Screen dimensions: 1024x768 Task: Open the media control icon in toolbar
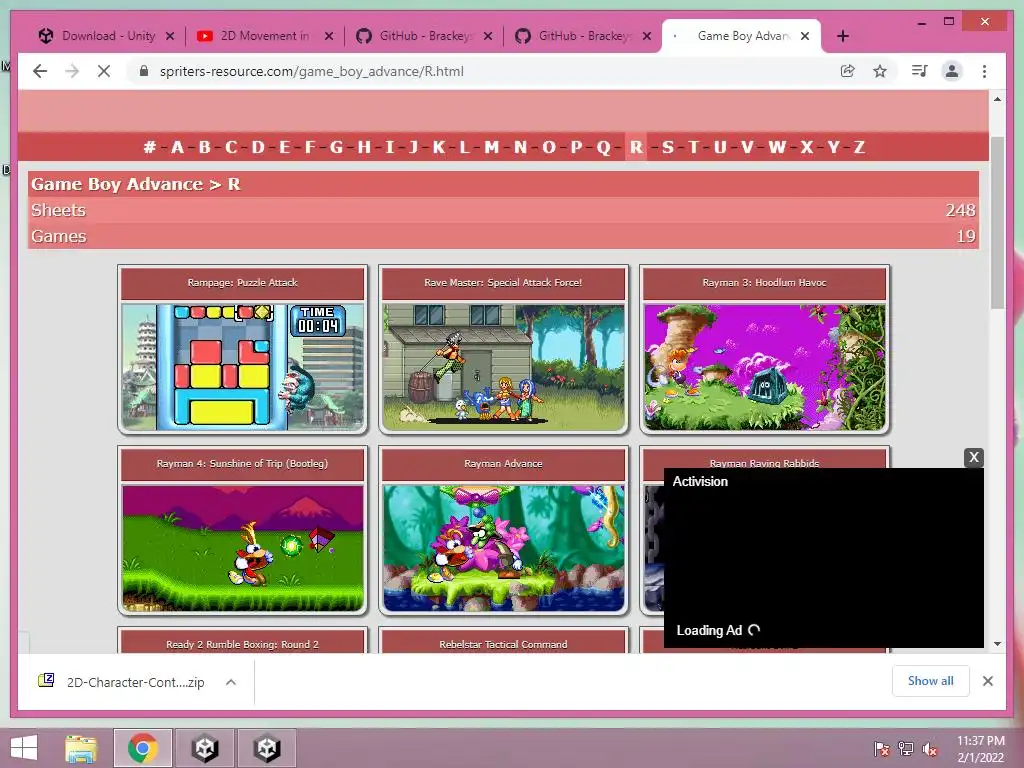(x=919, y=71)
